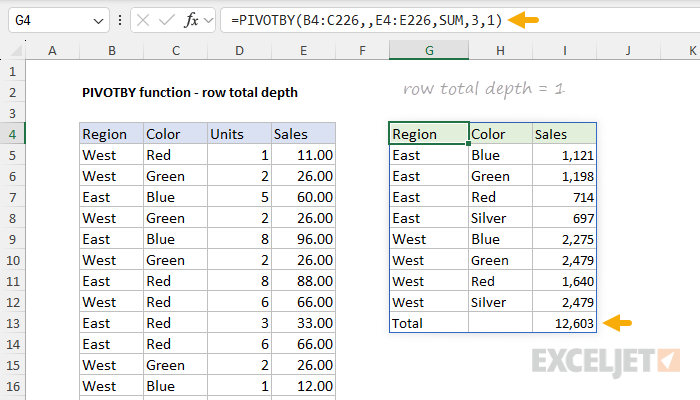Open Insert Function with the fx icon
Viewport: 700px width, 400px height.
(191, 20)
